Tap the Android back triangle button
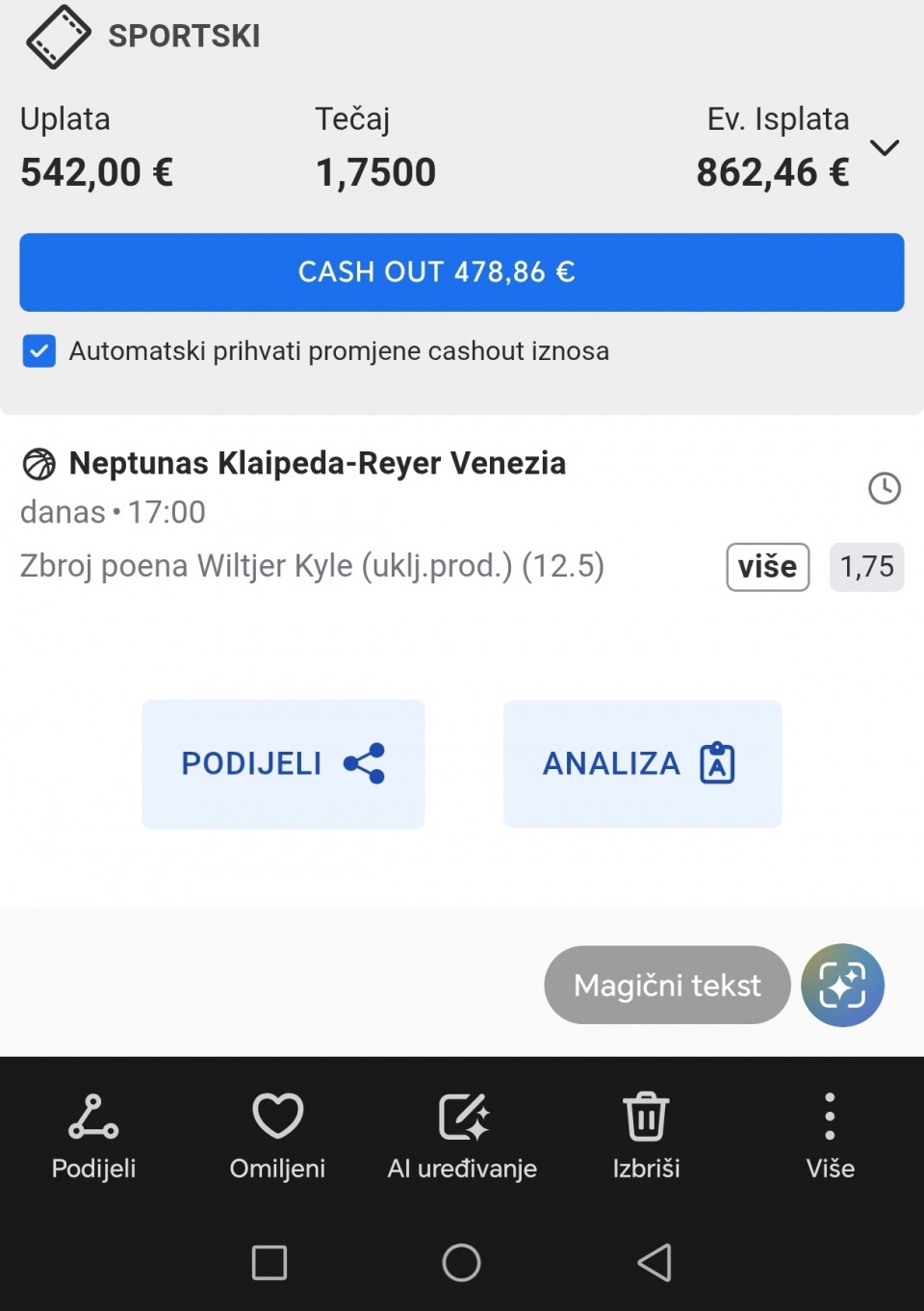The height and width of the screenshot is (1311, 924). pos(654,1263)
